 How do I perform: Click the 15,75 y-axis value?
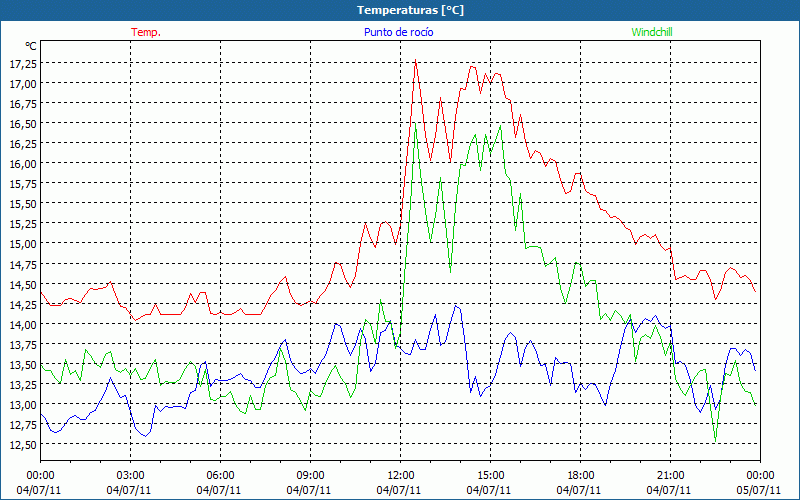coord(23,184)
